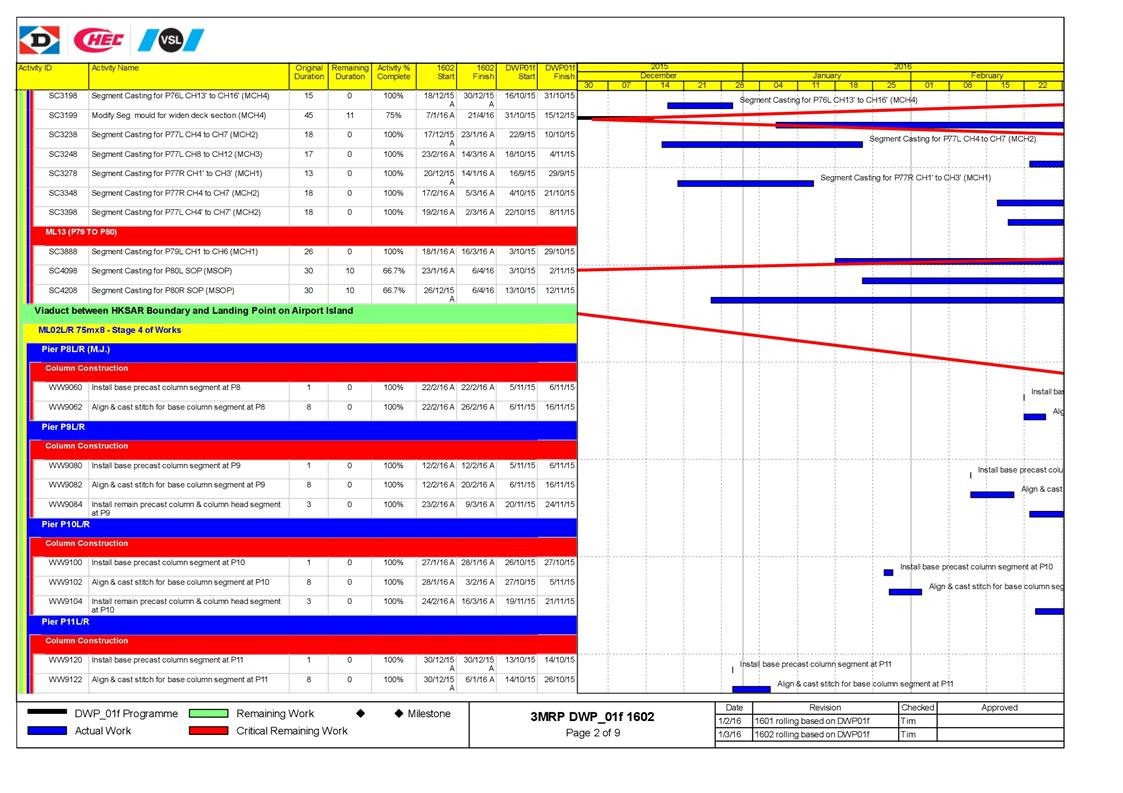The height and width of the screenshot is (793, 1123).
Task: Click activity name 'Align & cast stitch for base column segment at P11'
Action: (x=180, y=680)
